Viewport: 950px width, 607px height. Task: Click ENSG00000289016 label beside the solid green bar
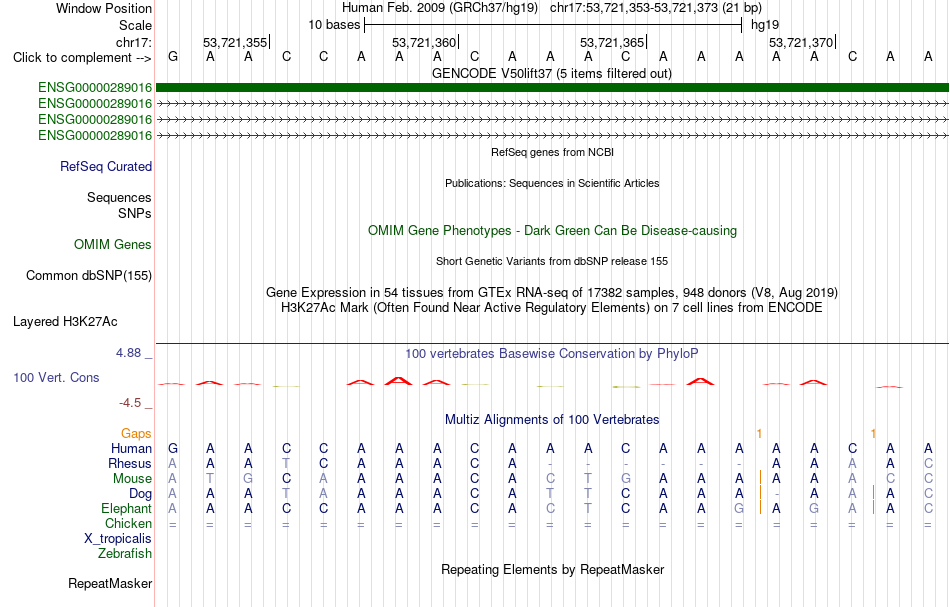95,88
